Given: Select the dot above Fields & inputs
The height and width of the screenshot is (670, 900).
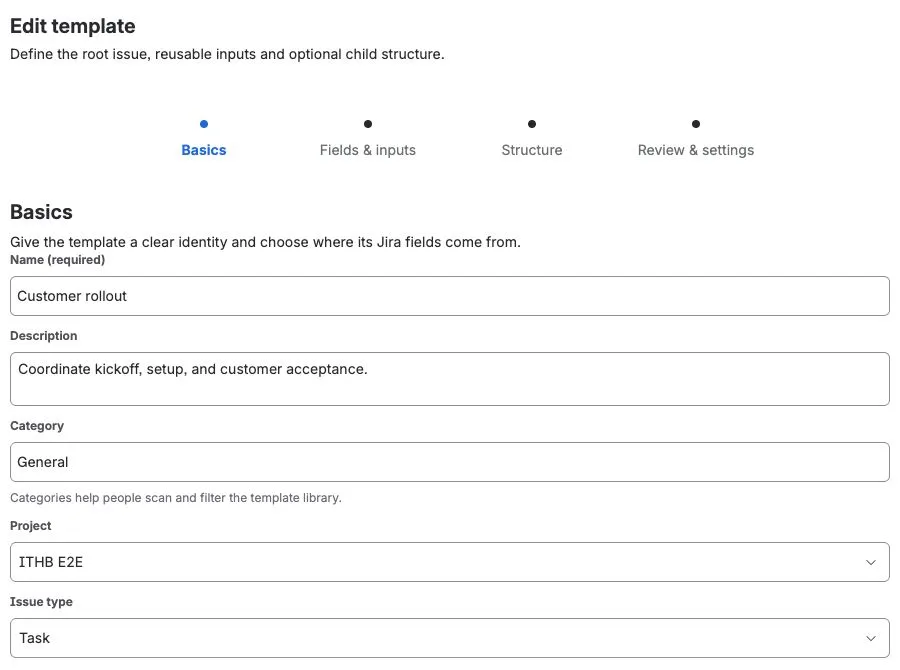Looking at the screenshot, I should (368, 124).
